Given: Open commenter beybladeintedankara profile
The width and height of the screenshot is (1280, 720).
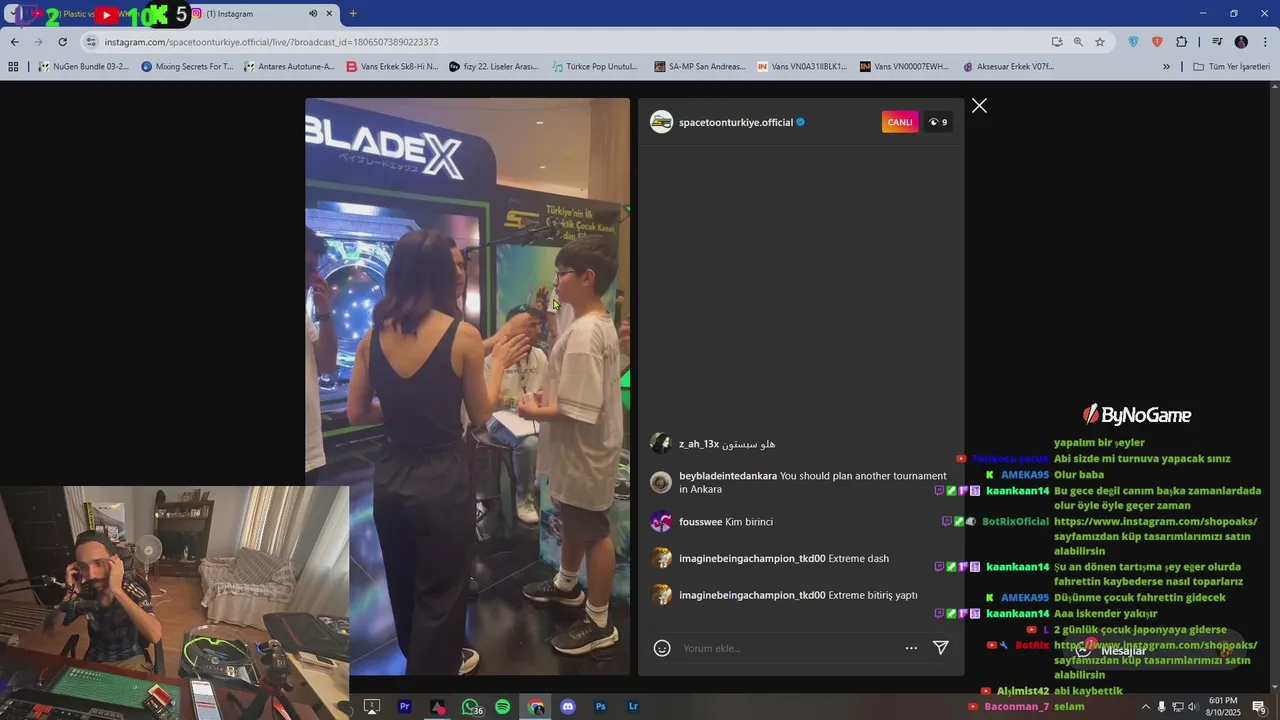Looking at the screenshot, I should (x=728, y=476).
